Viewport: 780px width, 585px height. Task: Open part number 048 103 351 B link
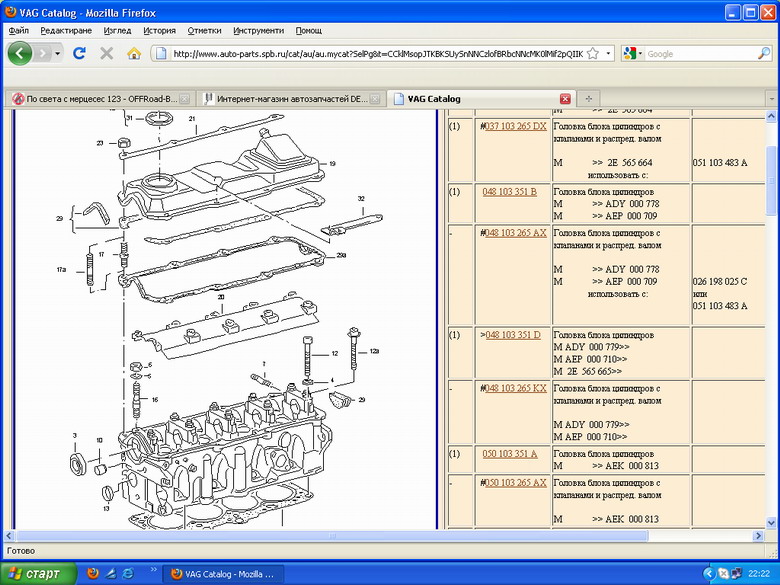tap(509, 191)
